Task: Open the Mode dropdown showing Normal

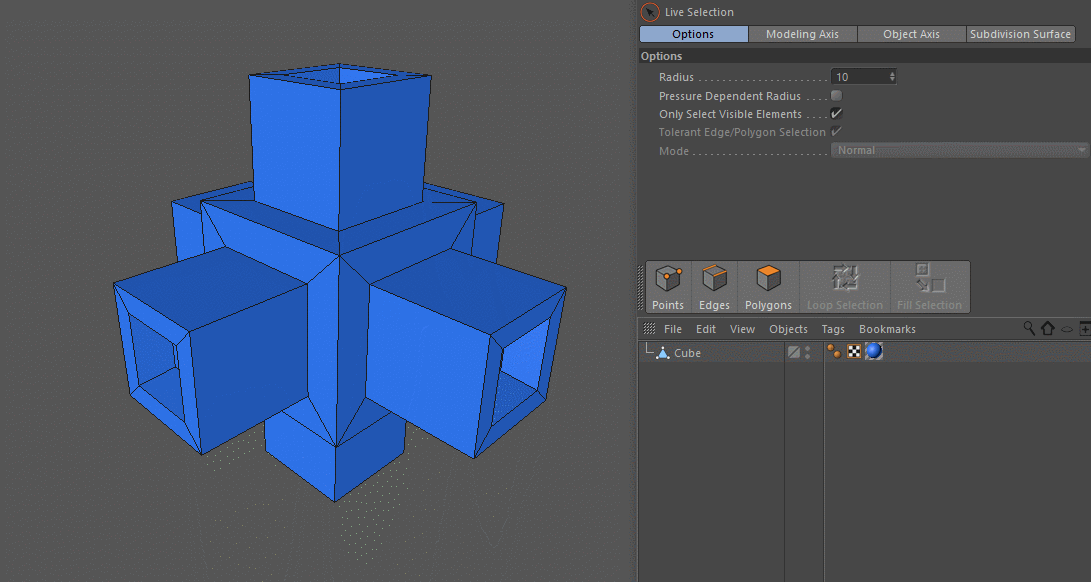Action: pyautogui.click(x=960, y=150)
